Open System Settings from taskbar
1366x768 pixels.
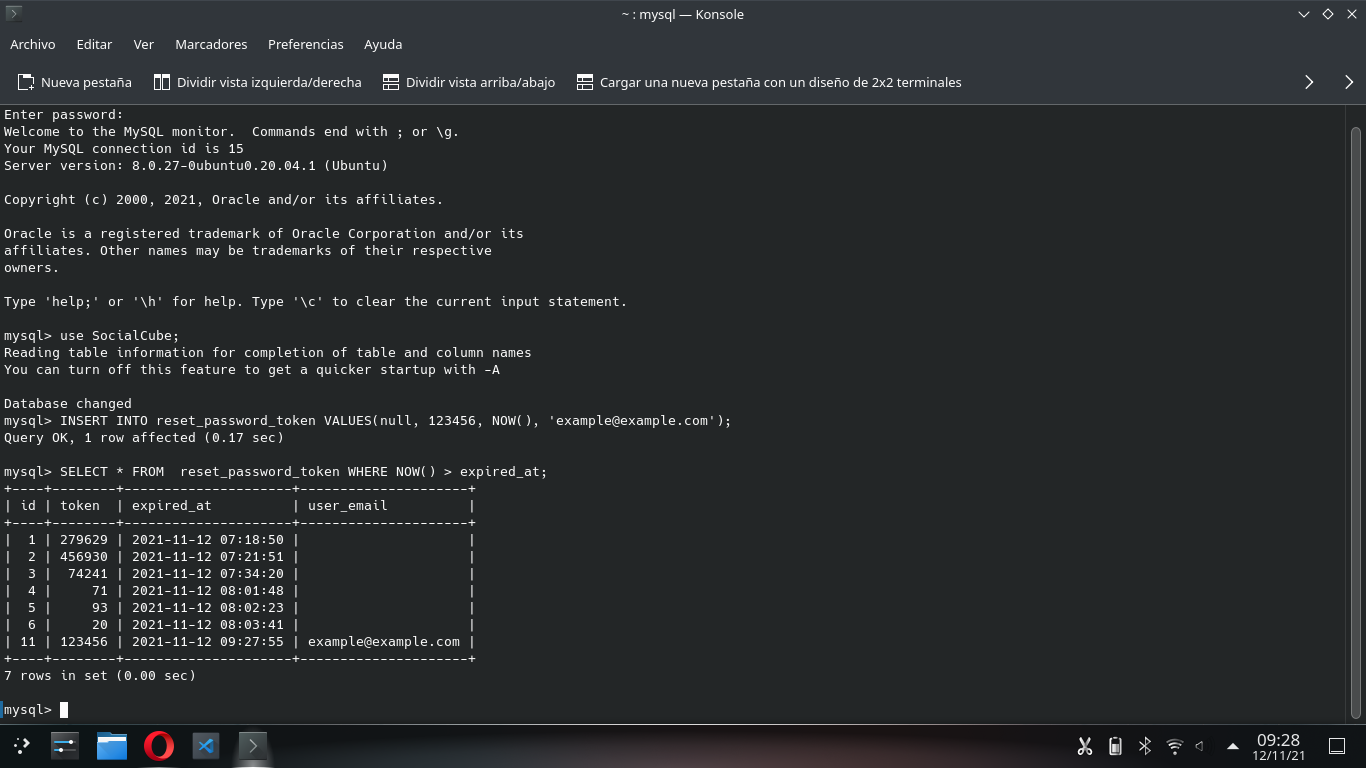tap(65, 746)
